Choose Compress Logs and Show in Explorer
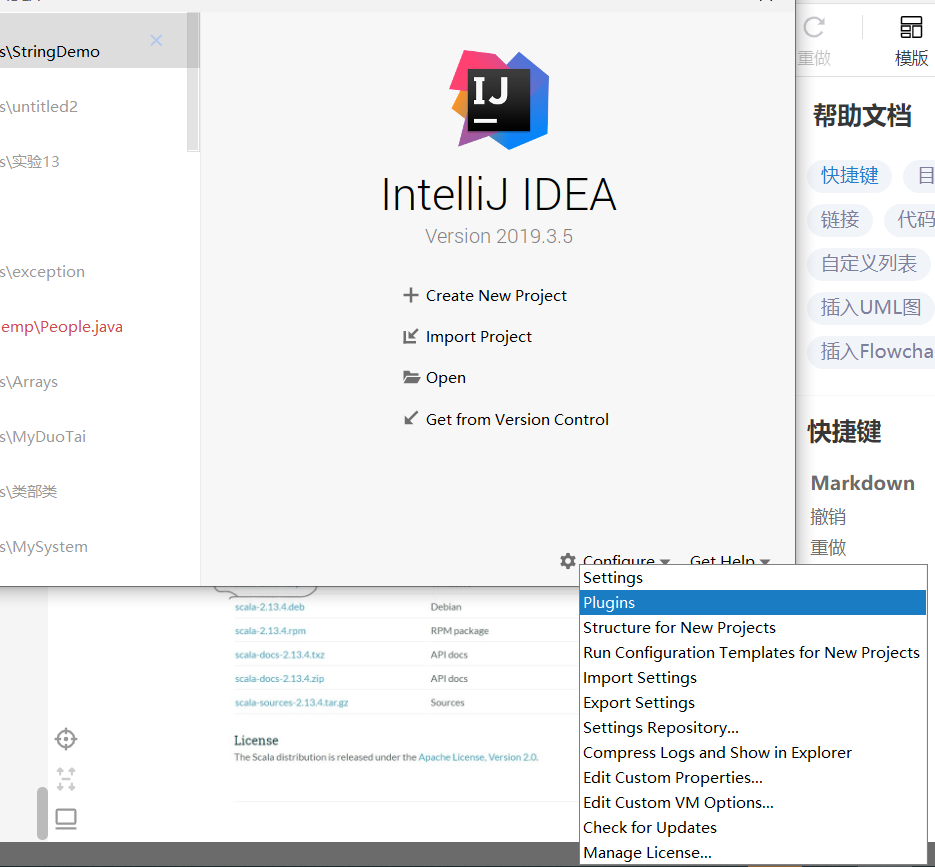The height and width of the screenshot is (867, 935). [753, 753]
